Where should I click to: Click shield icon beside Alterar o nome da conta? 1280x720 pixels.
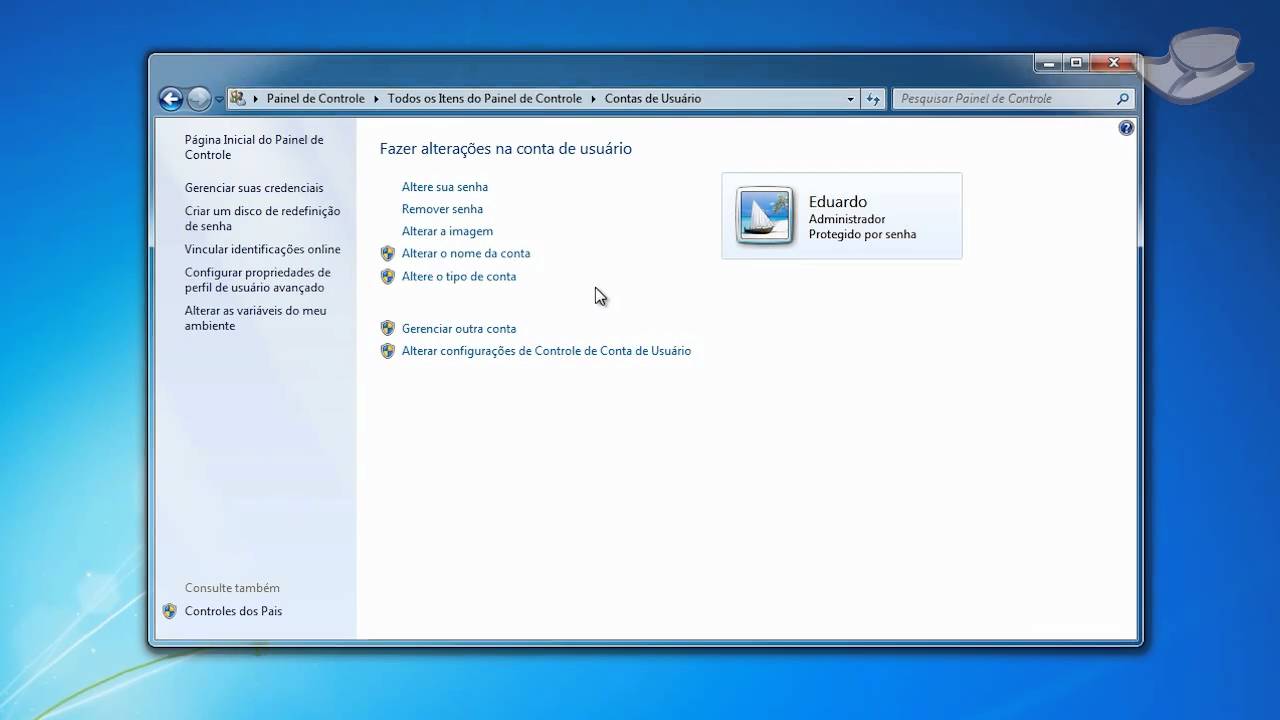coord(388,254)
